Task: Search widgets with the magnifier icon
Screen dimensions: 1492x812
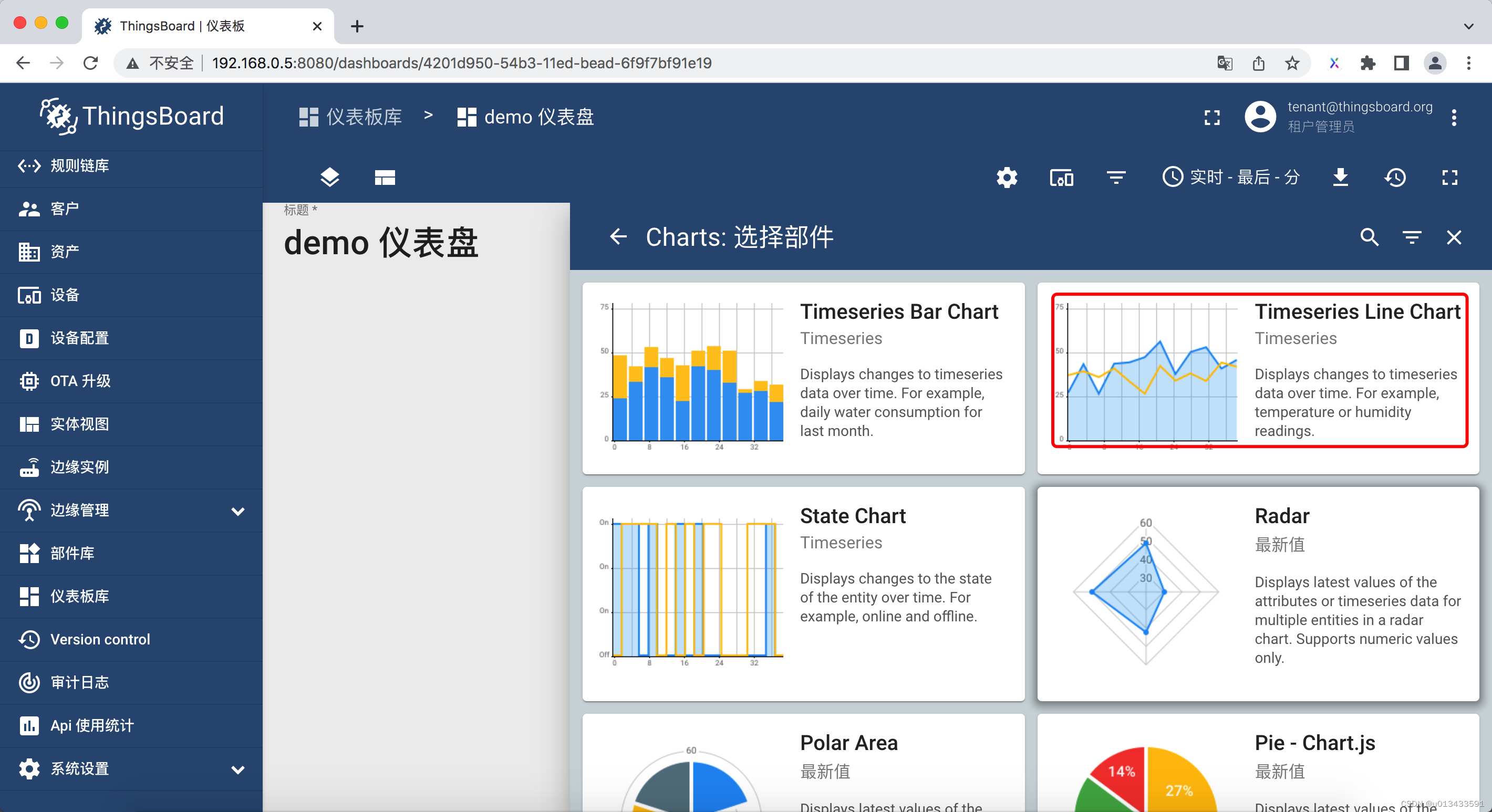Action: click(x=1369, y=237)
